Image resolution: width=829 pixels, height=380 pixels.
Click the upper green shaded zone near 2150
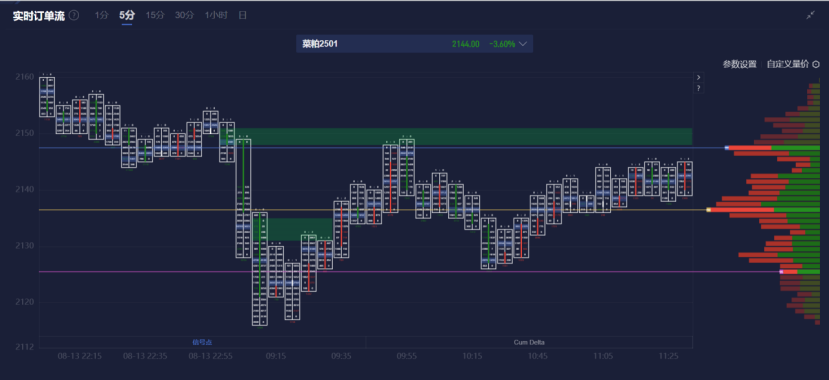point(464,136)
